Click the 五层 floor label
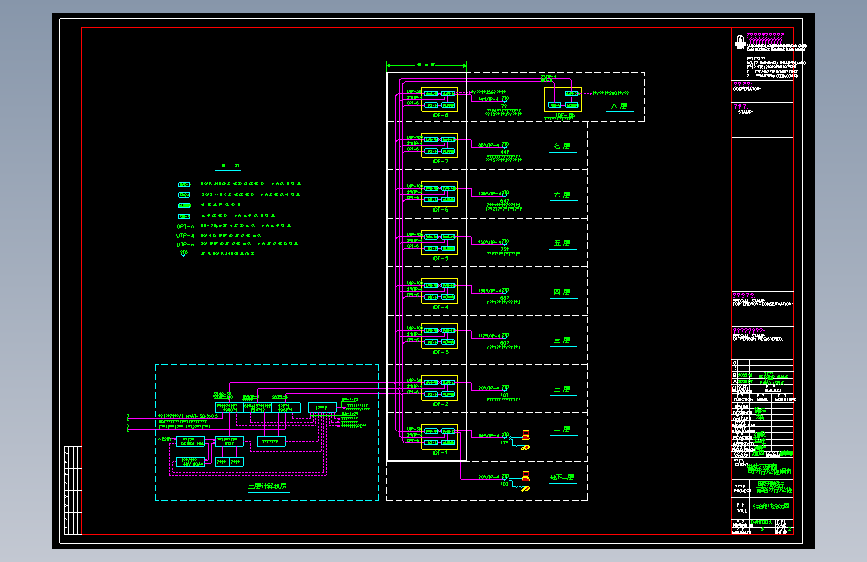Image resolution: width=867 pixels, height=562 pixels. (x=562, y=243)
